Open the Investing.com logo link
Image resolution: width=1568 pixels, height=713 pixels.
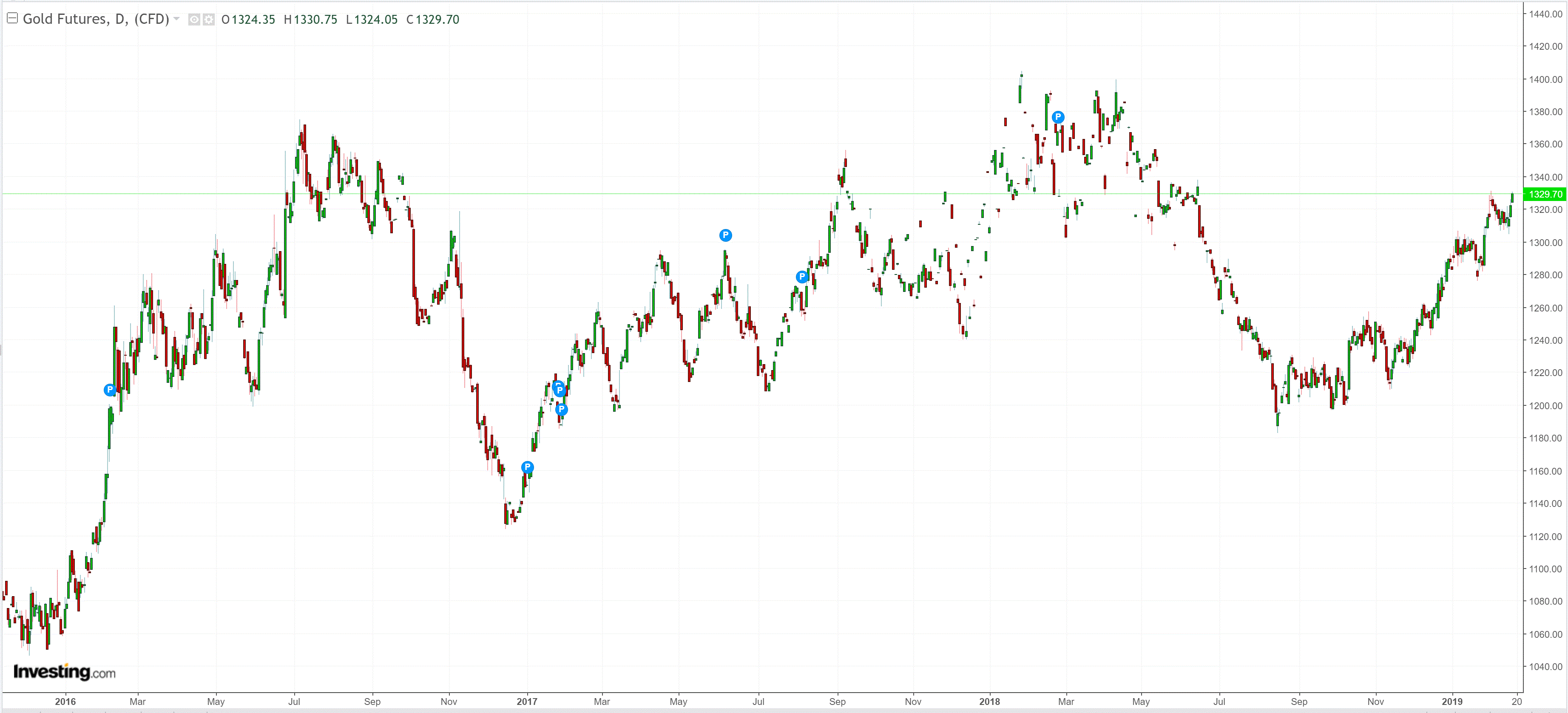click(x=64, y=672)
